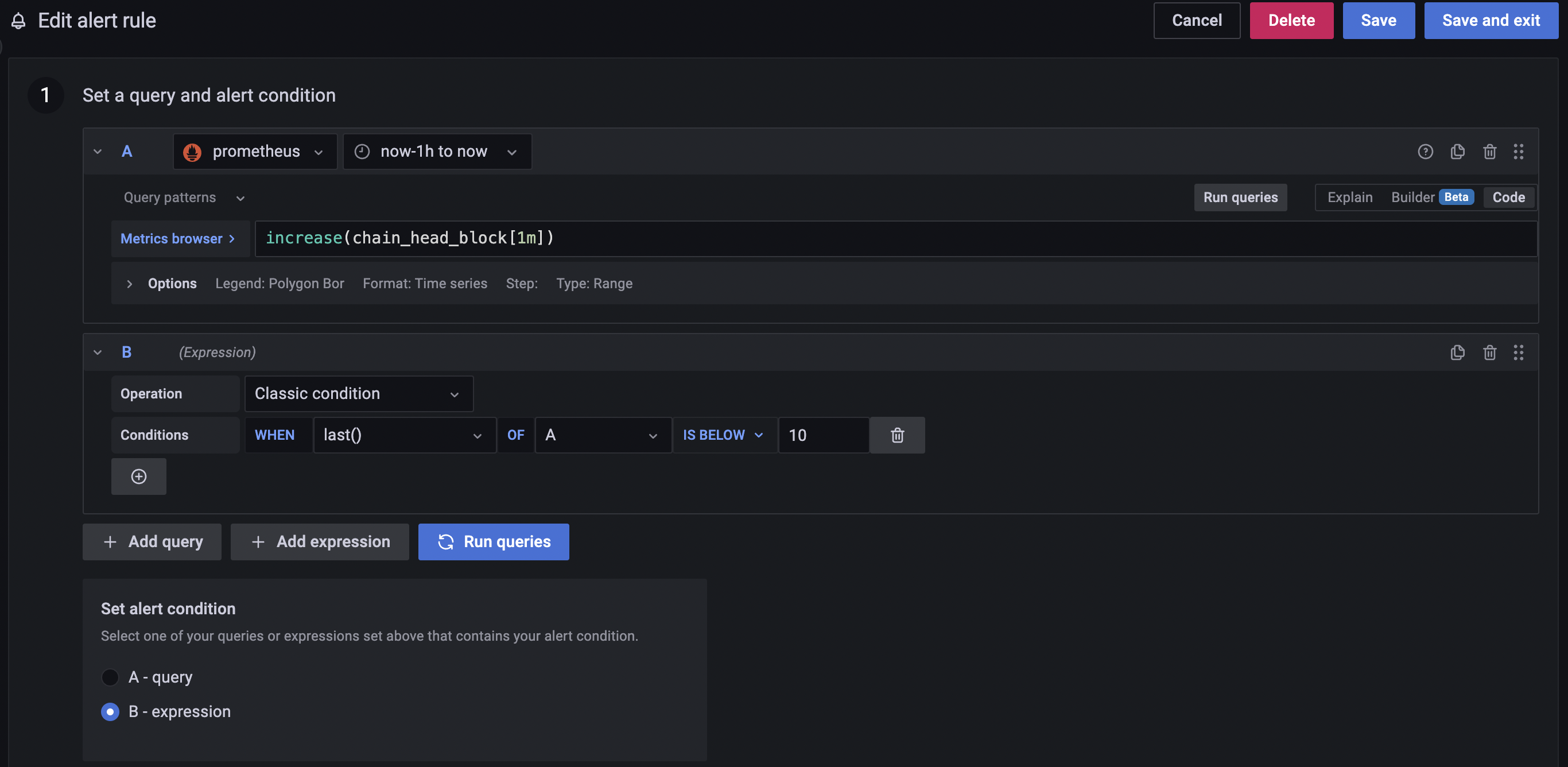This screenshot has width=1568, height=767.
Task: Grab the drag handle icon of expression B
Action: (x=1518, y=352)
